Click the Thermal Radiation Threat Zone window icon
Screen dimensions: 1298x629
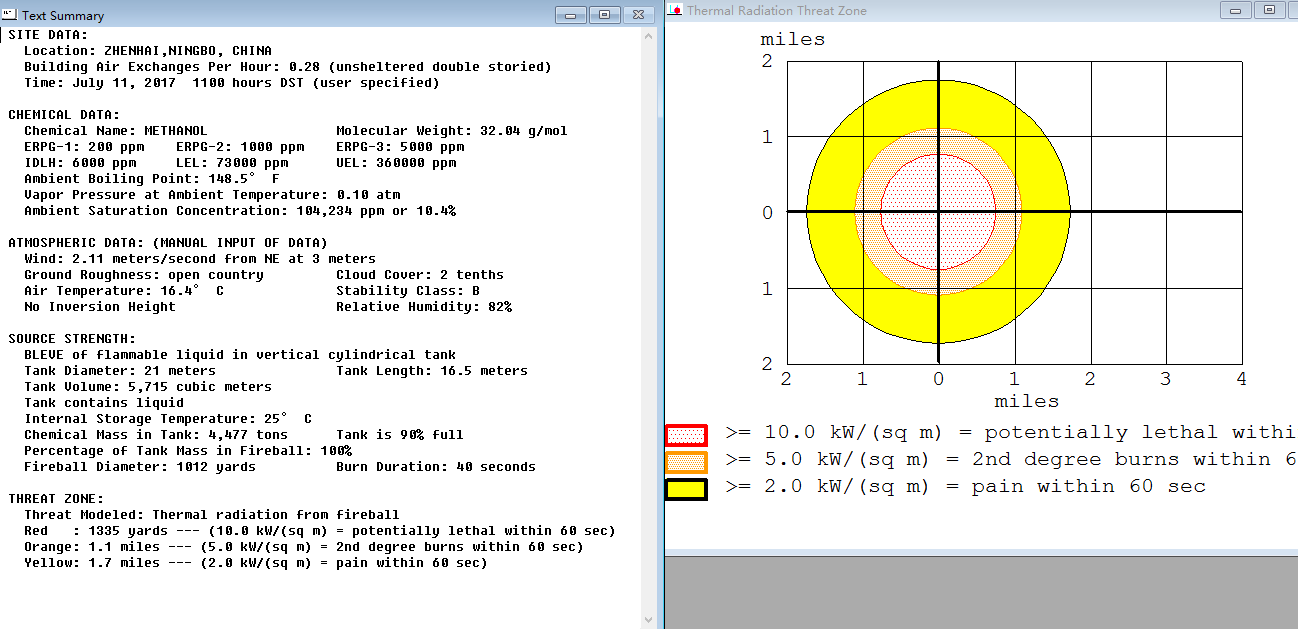coord(676,10)
